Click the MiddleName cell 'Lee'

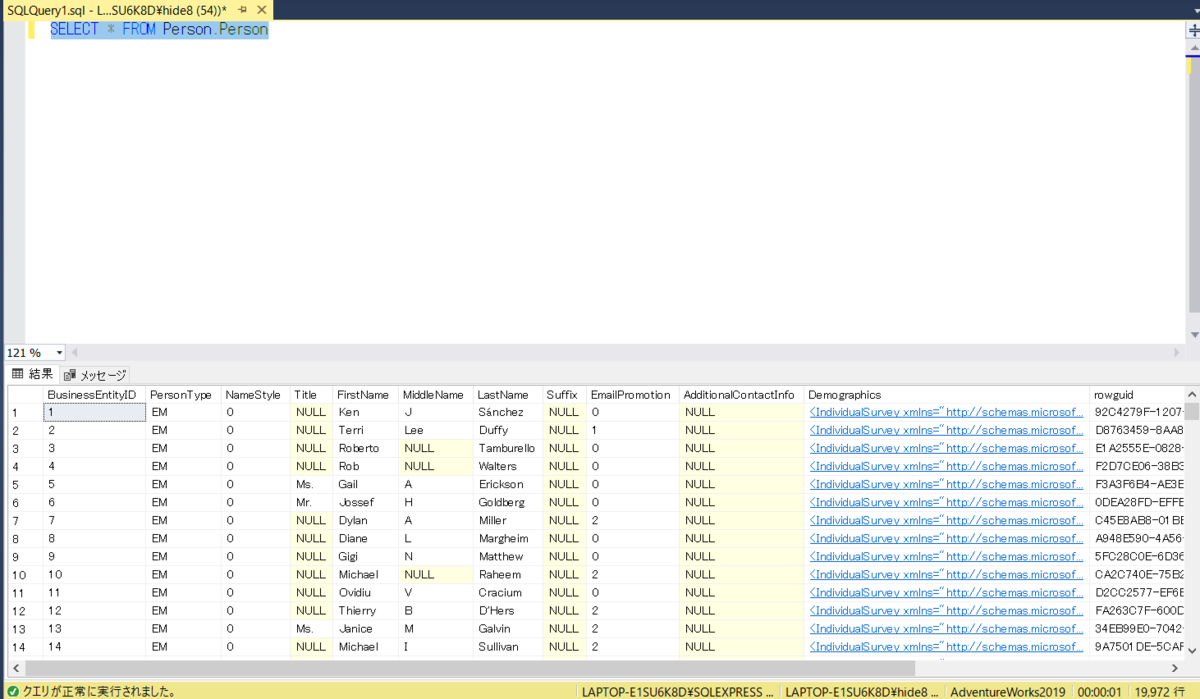[x=436, y=430]
